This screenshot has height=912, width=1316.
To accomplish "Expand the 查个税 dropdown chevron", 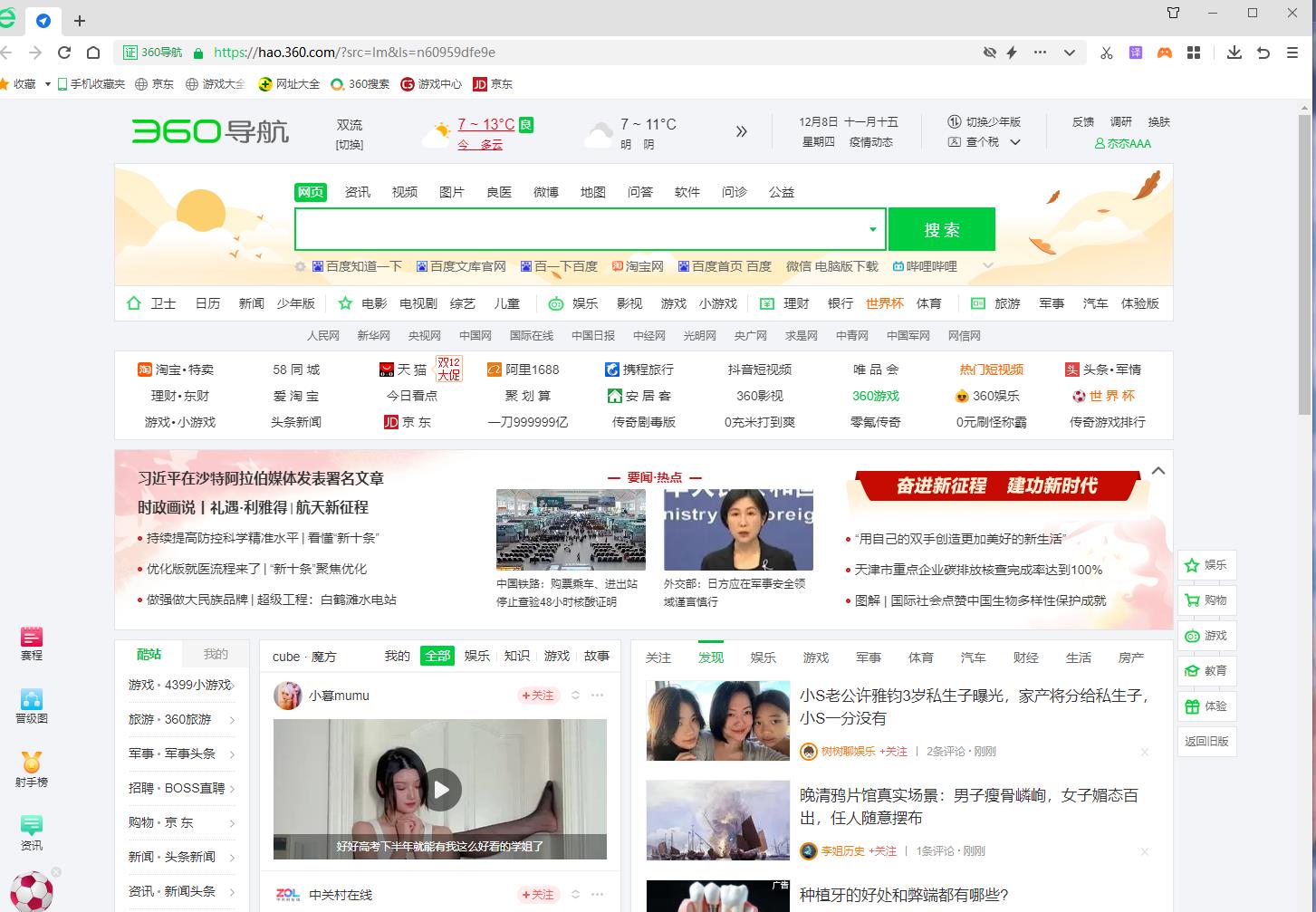I will point(1016,142).
